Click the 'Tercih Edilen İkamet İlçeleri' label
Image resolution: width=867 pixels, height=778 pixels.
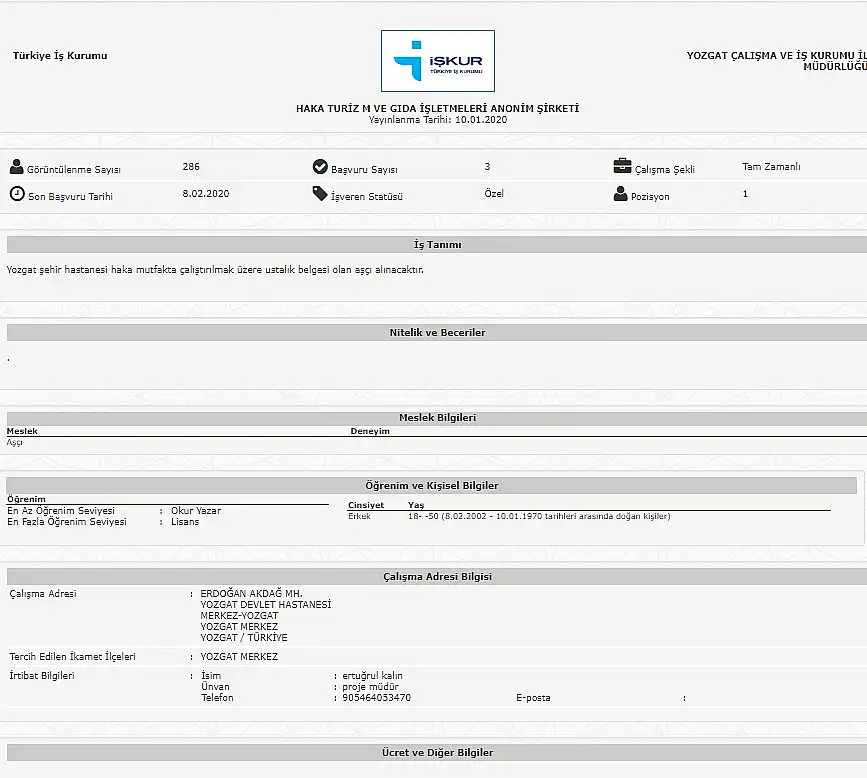[x=72, y=657]
